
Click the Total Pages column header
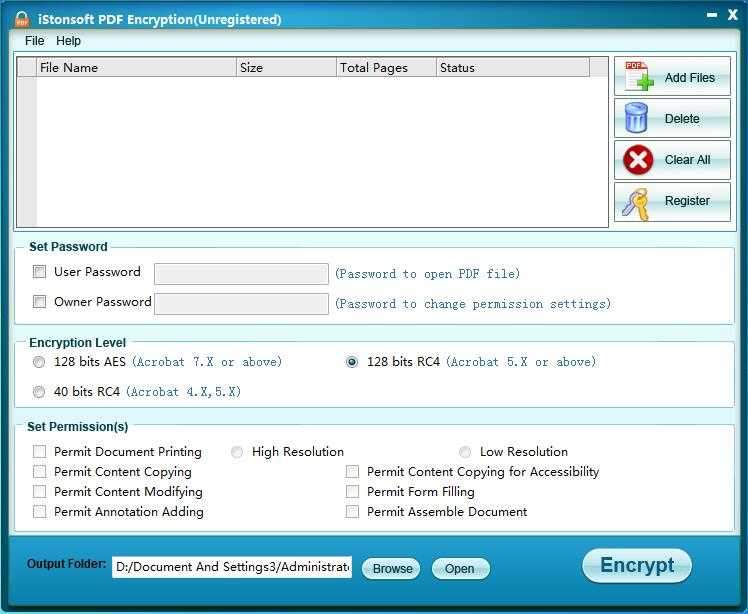386,67
